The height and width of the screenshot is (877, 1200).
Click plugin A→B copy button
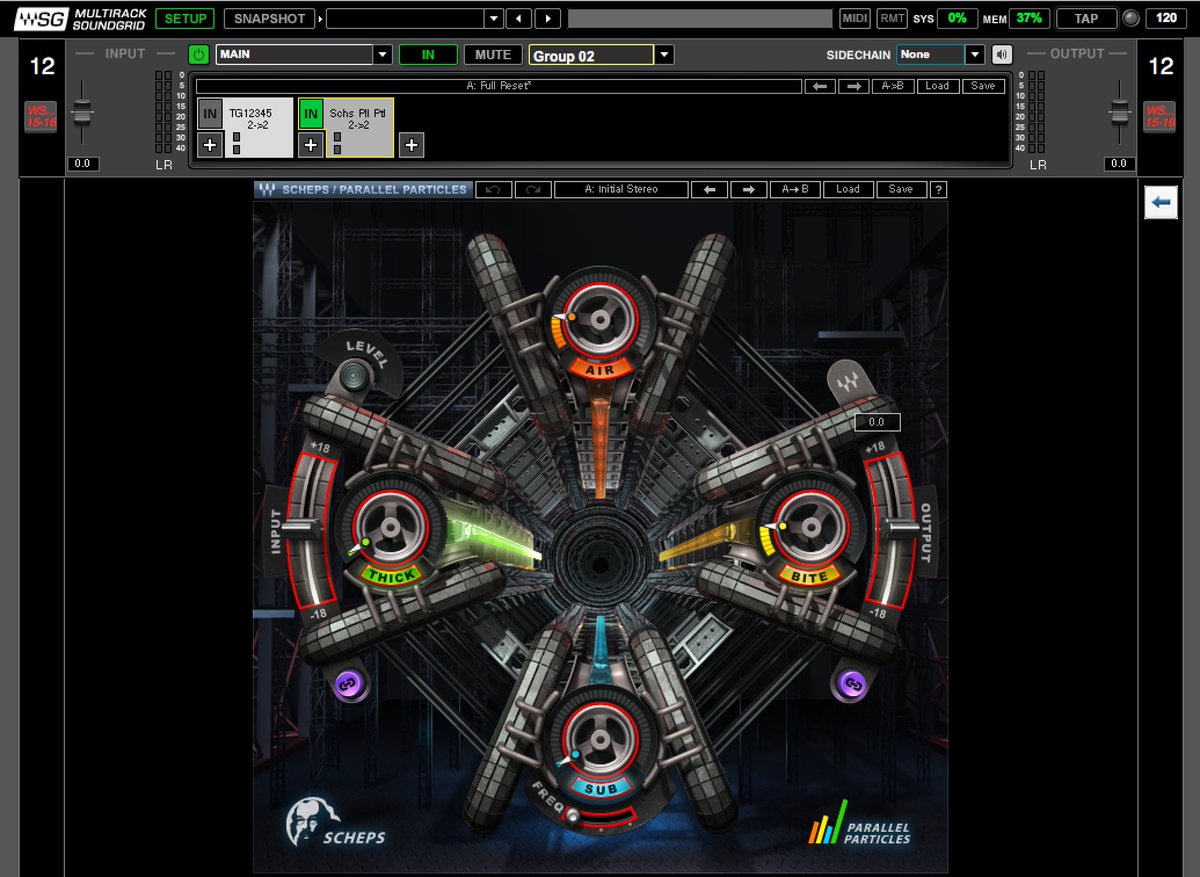795,189
